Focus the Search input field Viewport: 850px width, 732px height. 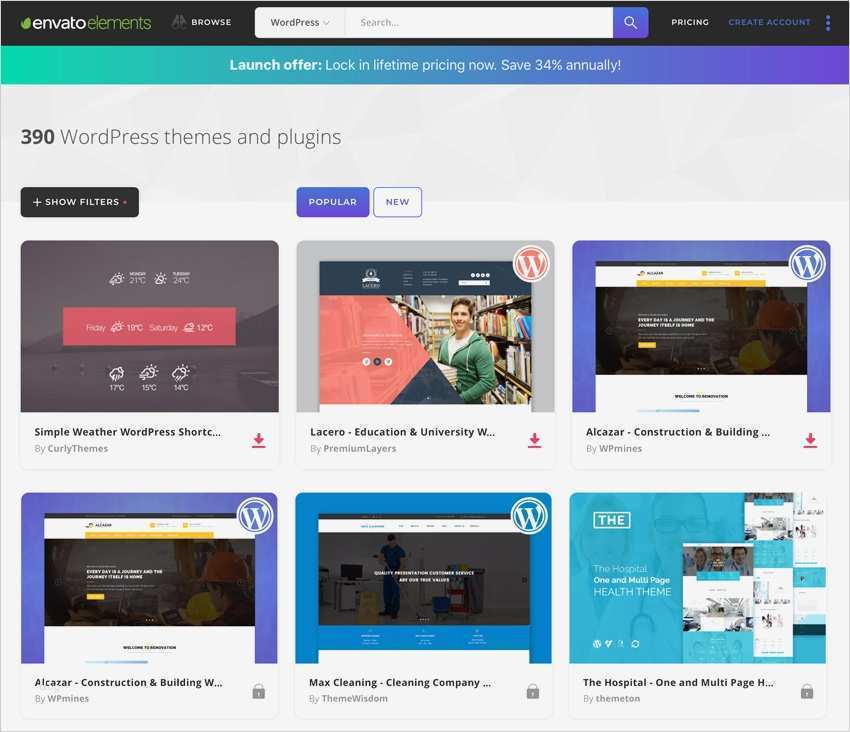479,23
